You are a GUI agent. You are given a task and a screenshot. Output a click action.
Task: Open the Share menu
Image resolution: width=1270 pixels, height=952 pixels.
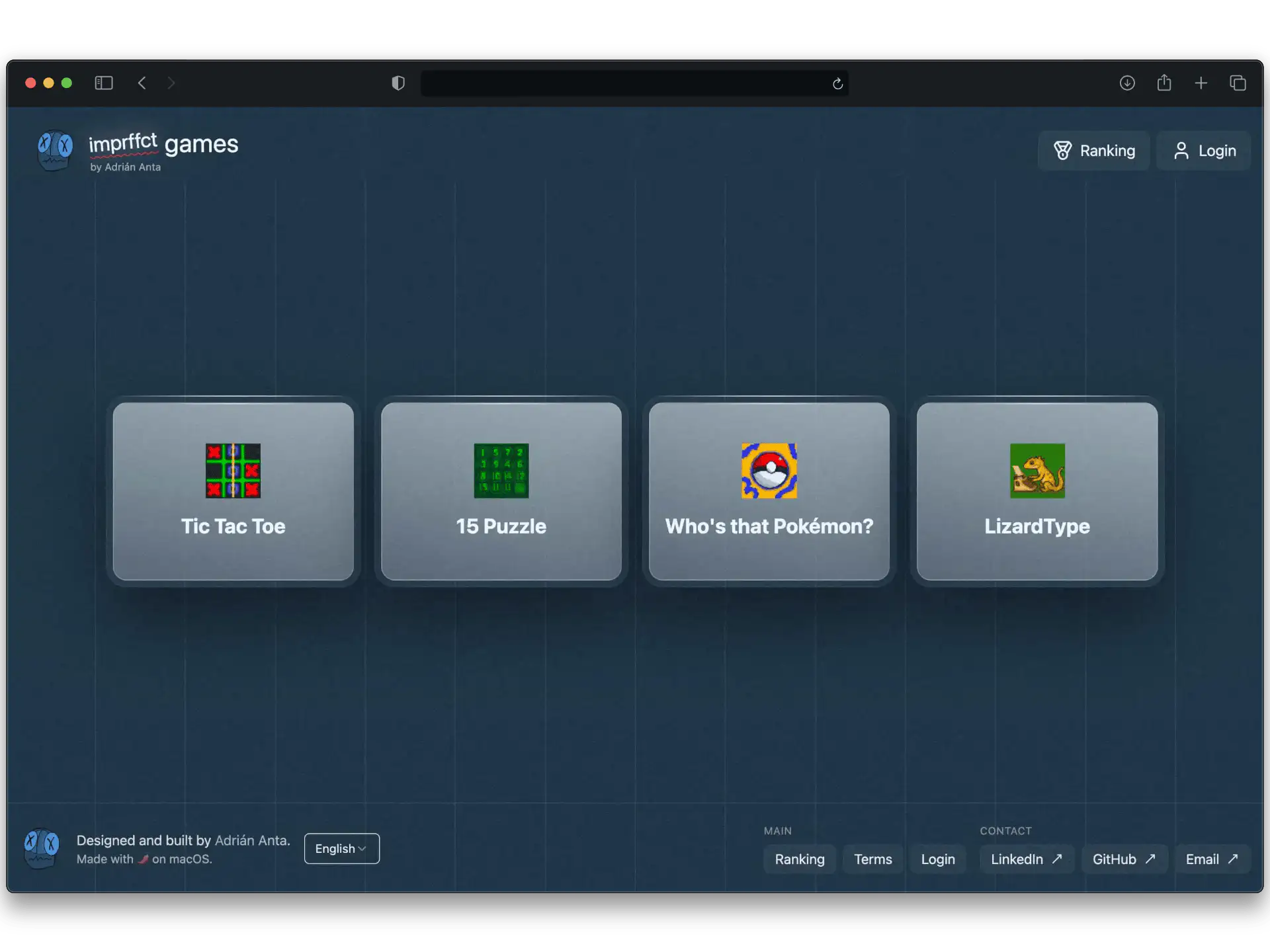[x=1164, y=83]
